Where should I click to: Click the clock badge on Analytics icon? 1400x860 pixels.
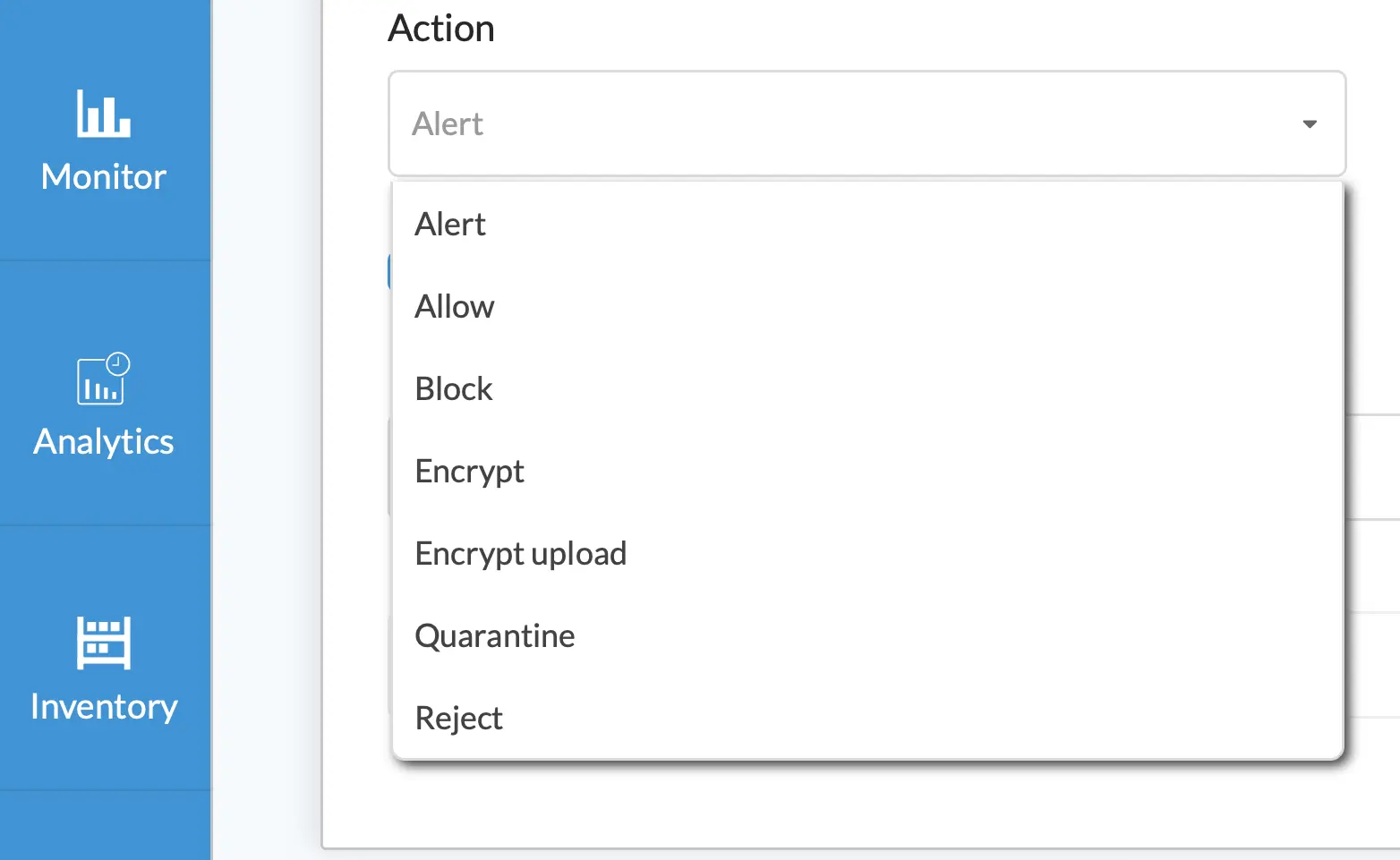[118, 363]
